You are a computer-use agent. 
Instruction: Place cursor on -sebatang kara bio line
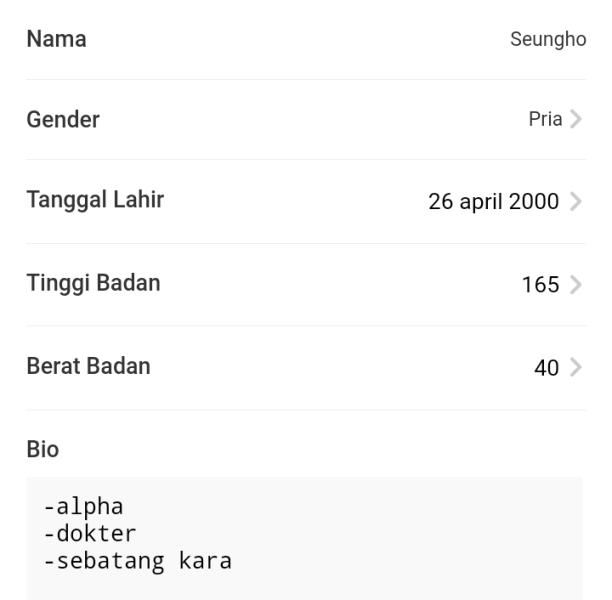pos(138,562)
